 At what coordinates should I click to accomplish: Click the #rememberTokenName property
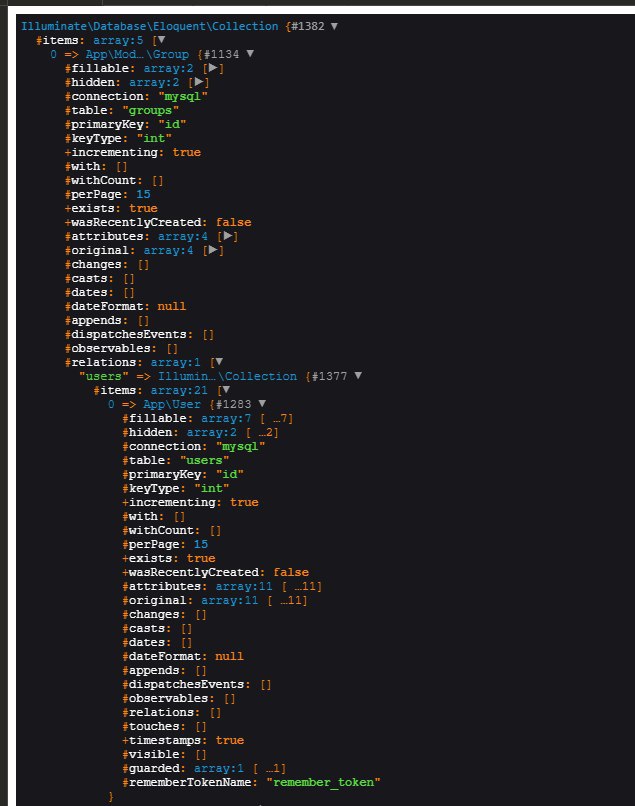point(190,782)
